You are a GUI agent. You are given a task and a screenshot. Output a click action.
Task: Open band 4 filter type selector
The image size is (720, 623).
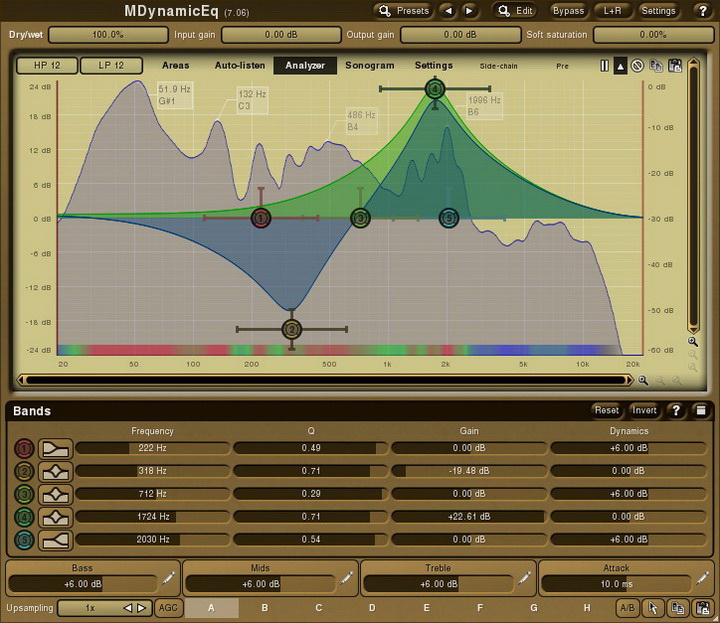[x=56, y=517]
